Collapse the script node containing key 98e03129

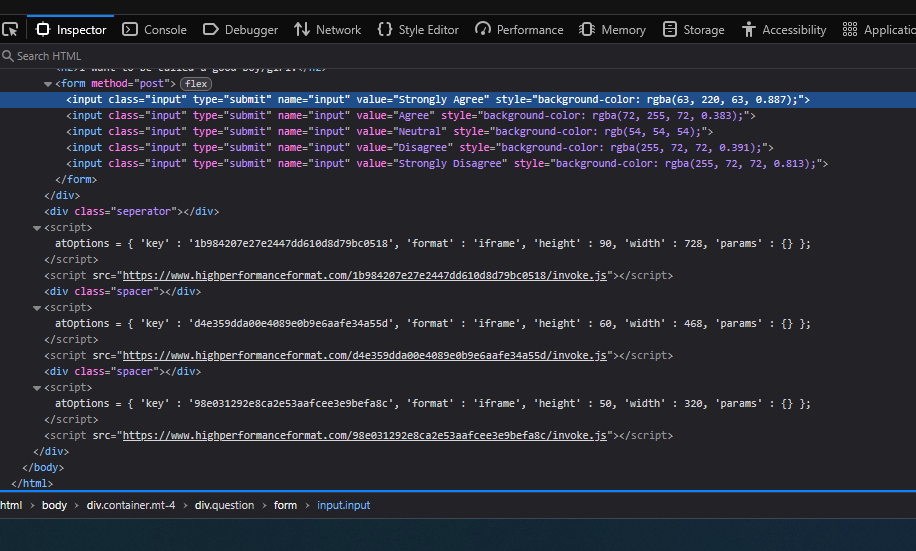[37, 388]
